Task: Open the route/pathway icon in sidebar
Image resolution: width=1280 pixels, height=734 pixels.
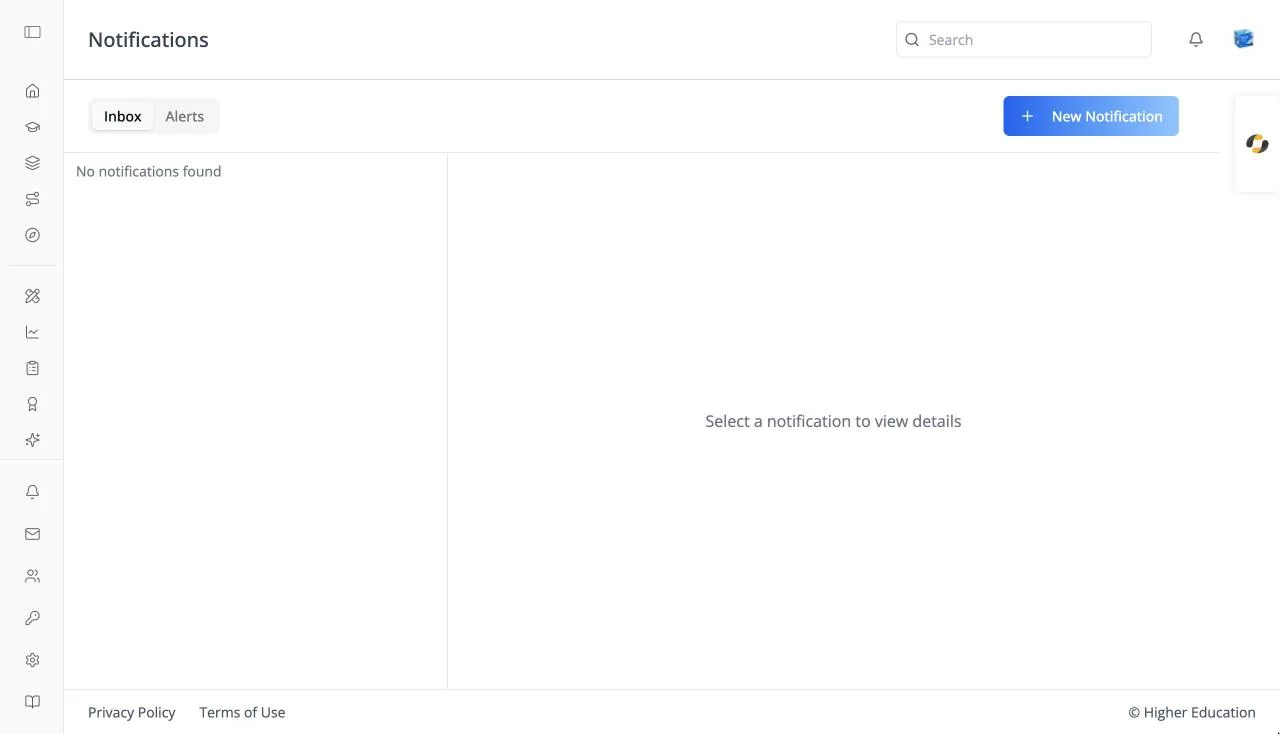Action: click(x=32, y=199)
